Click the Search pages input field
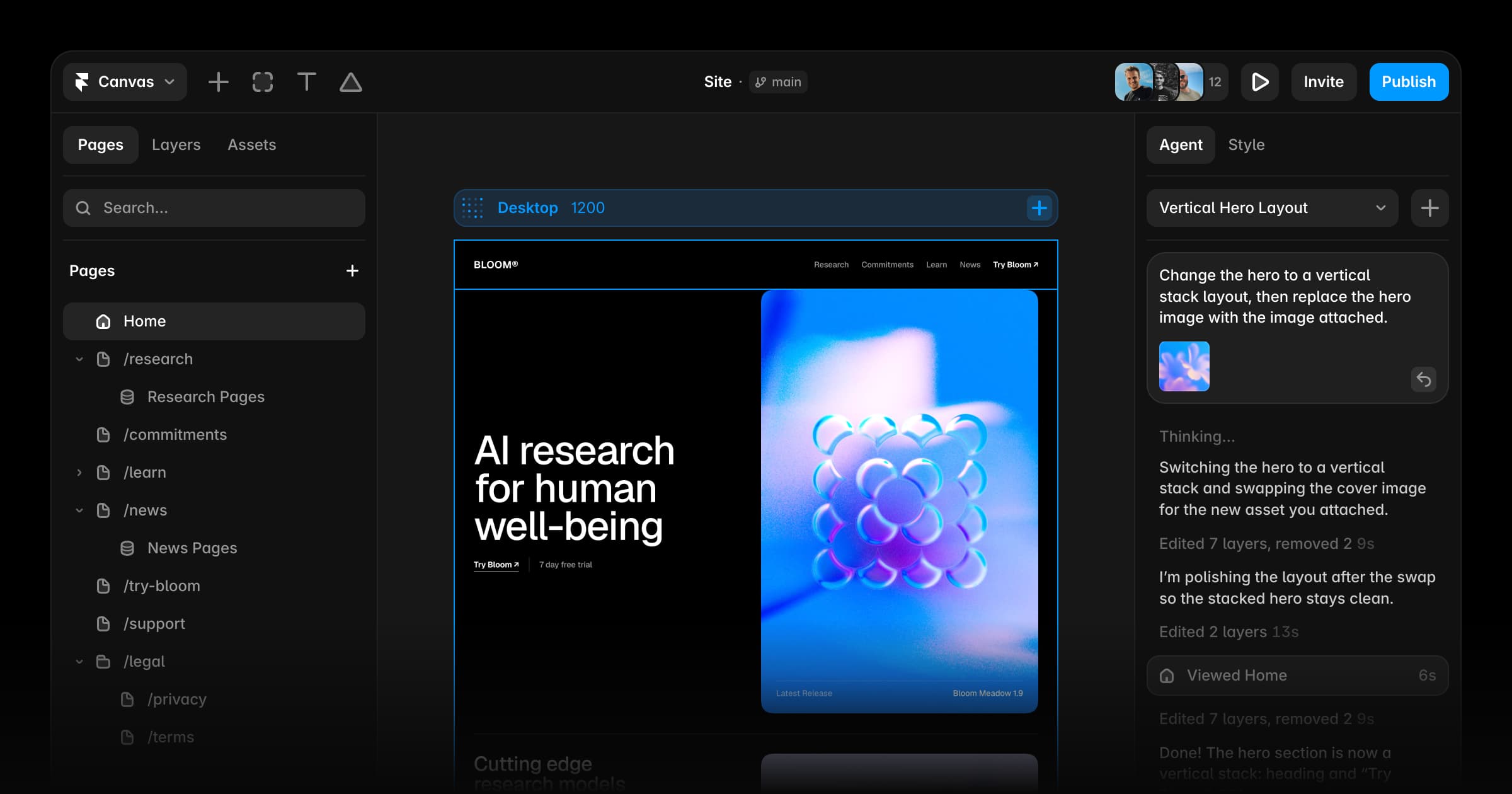This screenshot has height=794, width=1512. click(x=214, y=208)
